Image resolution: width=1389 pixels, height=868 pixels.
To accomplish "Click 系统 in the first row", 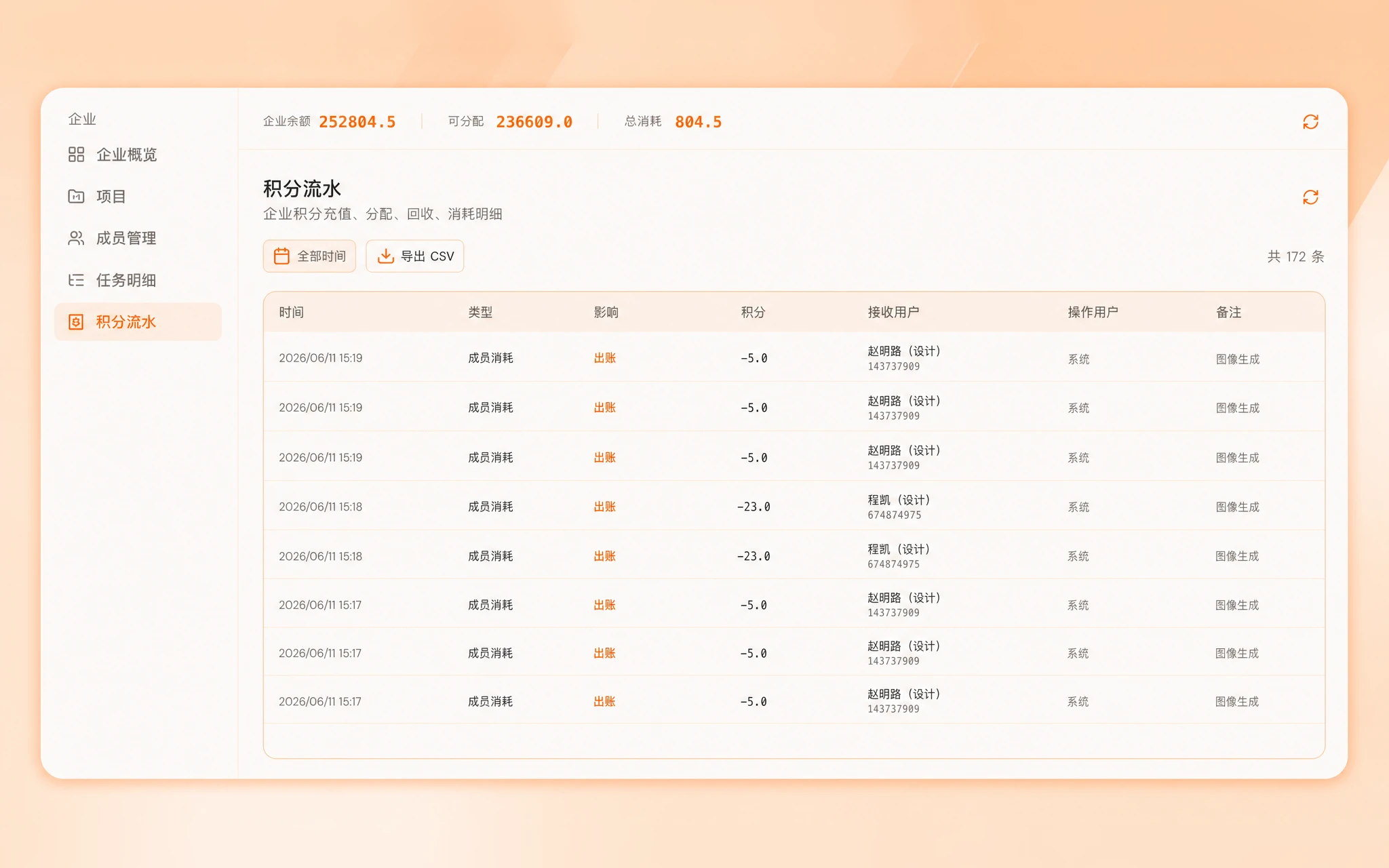I will (1078, 359).
